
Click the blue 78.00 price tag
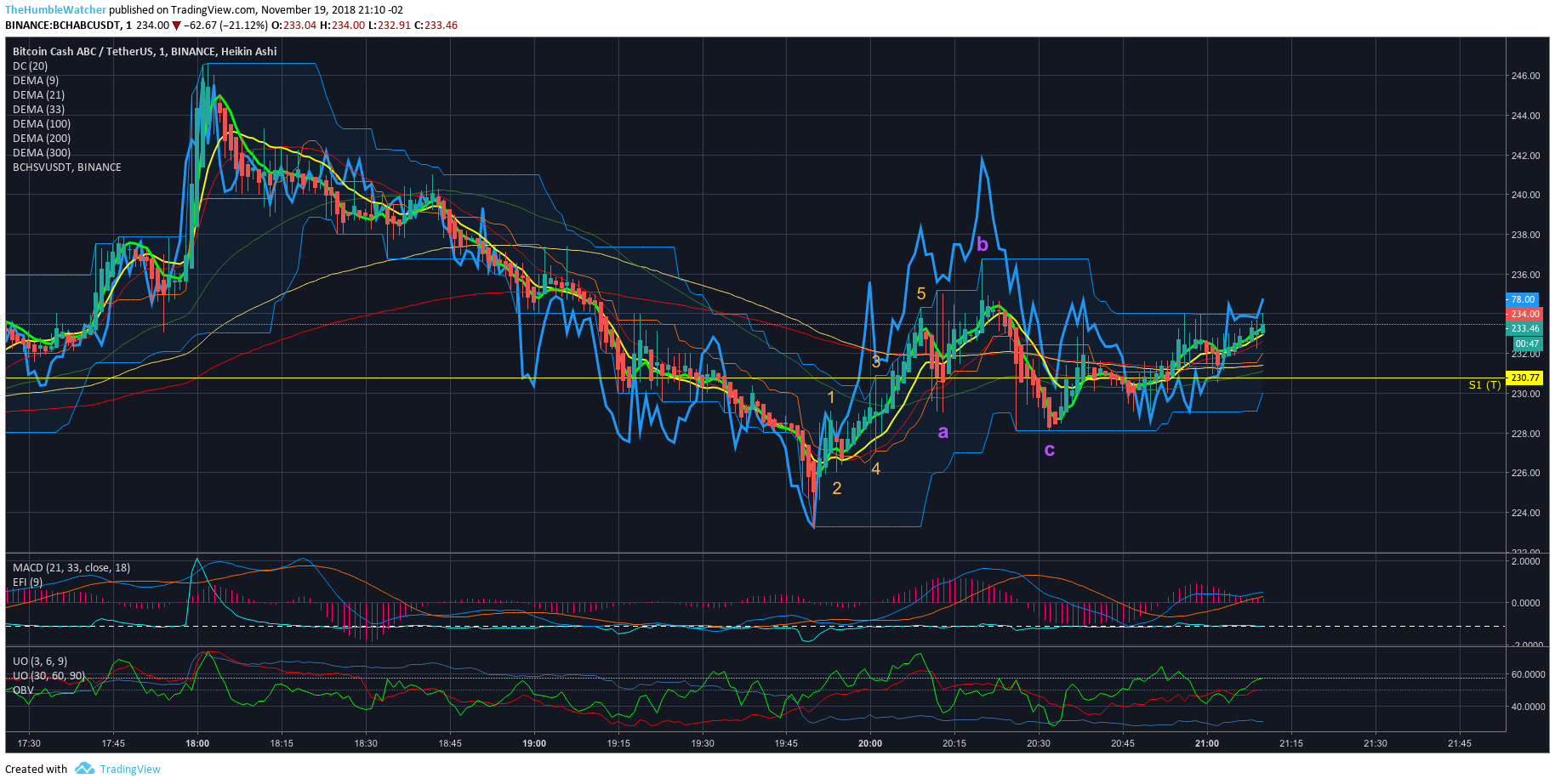1523,299
